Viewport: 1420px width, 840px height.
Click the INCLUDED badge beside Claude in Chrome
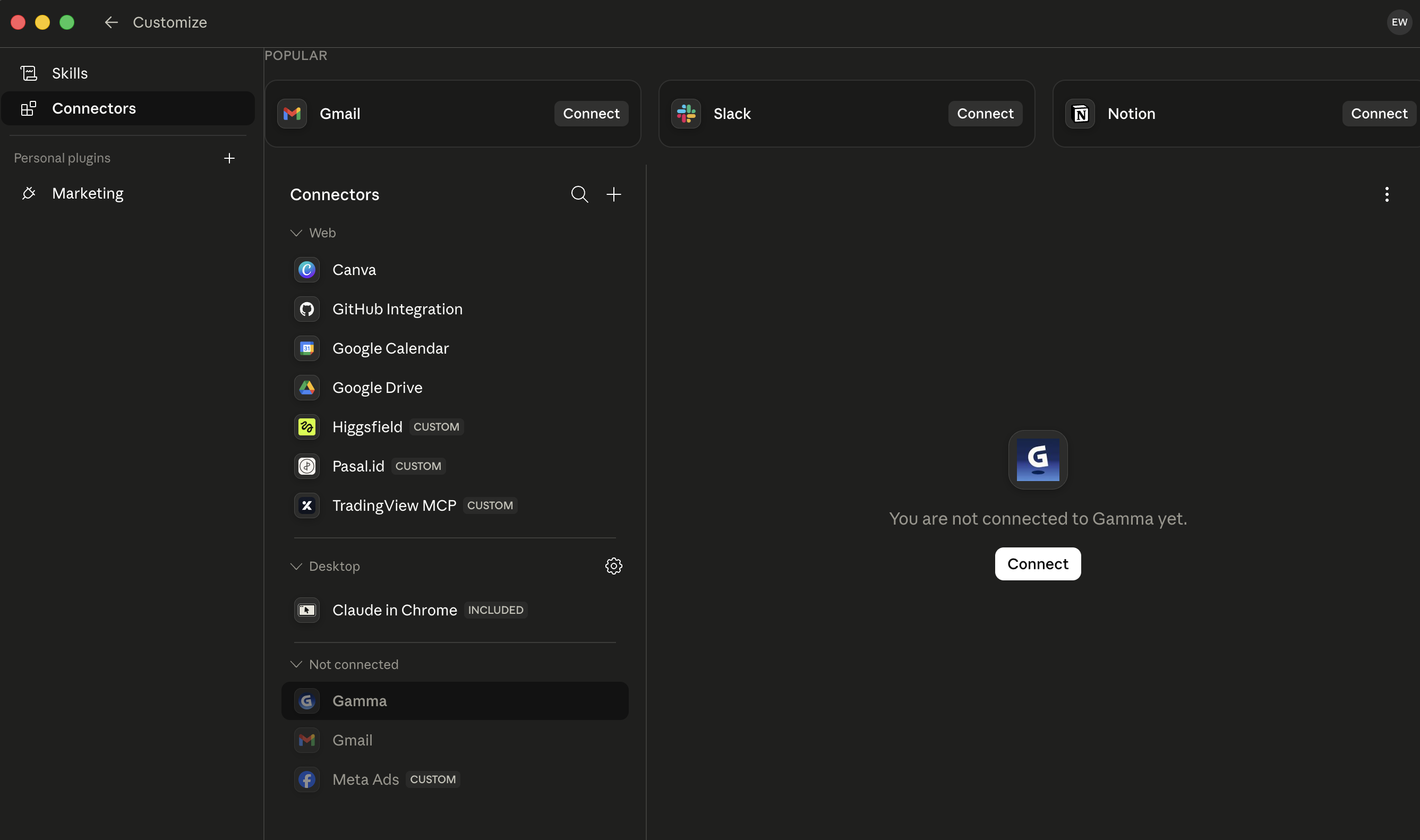(496, 610)
